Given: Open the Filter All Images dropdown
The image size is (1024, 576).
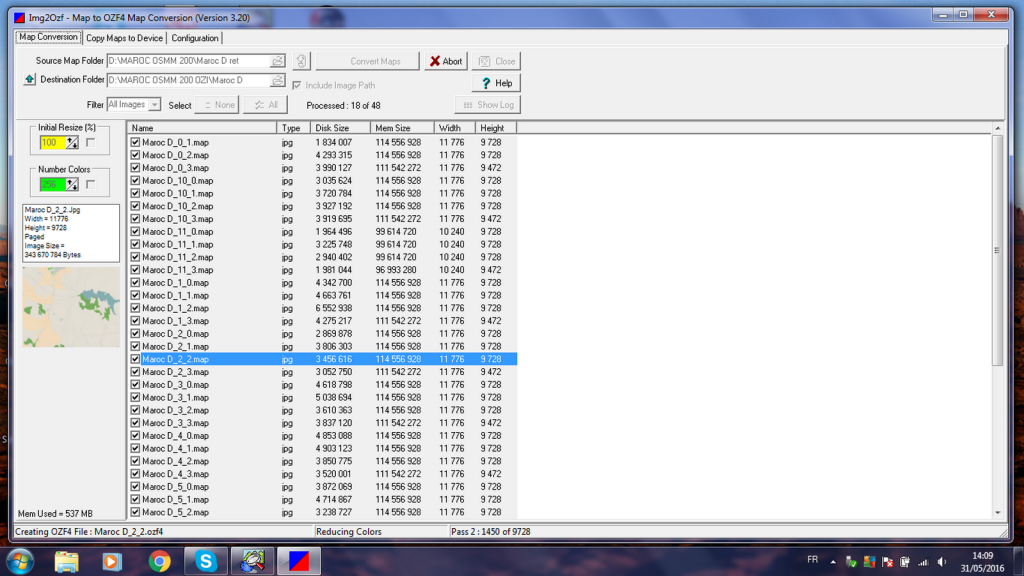Looking at the screenshot, I should click(154, 104).
